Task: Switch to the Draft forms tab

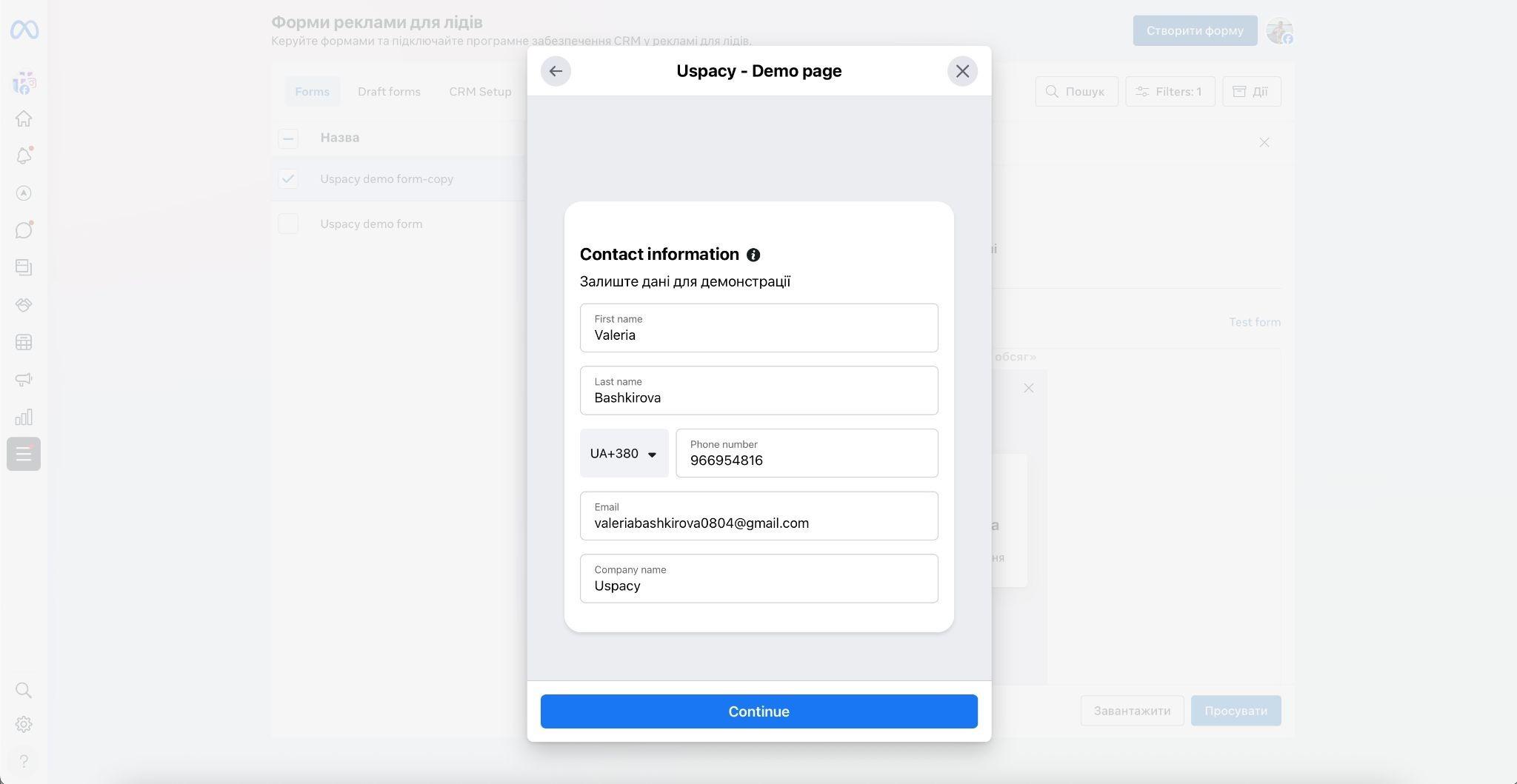Action: point(389,92)
